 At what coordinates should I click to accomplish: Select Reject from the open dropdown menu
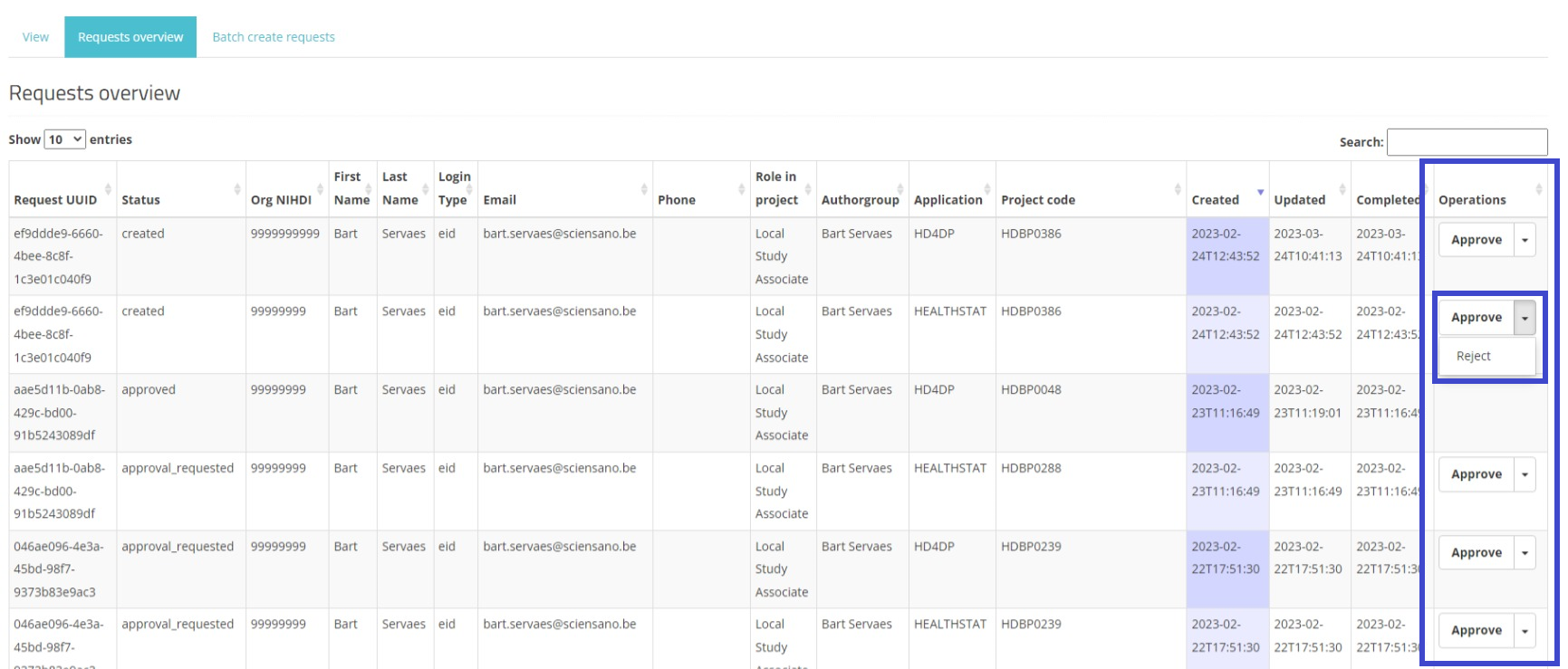coord(1474,356)
